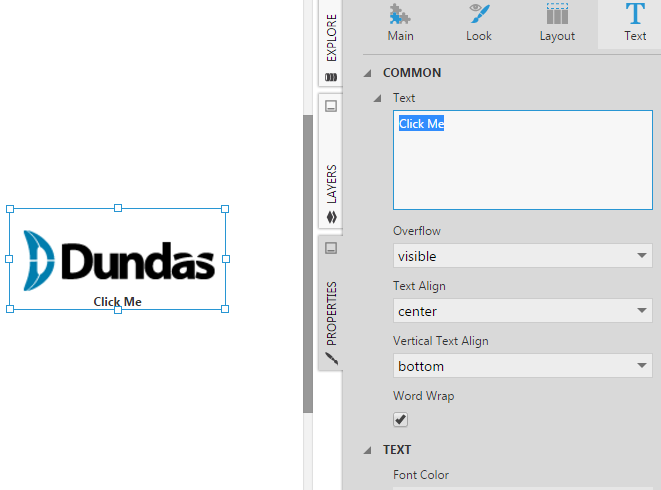Click the right-middle selection handle

pos(226,259)
